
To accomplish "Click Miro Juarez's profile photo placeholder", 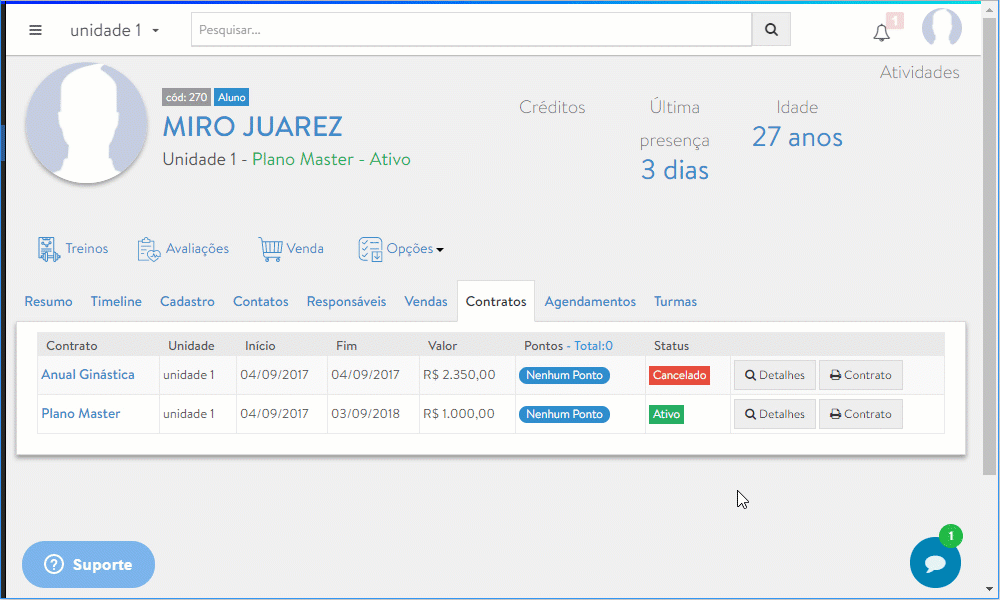I will [x=86, y=123].
